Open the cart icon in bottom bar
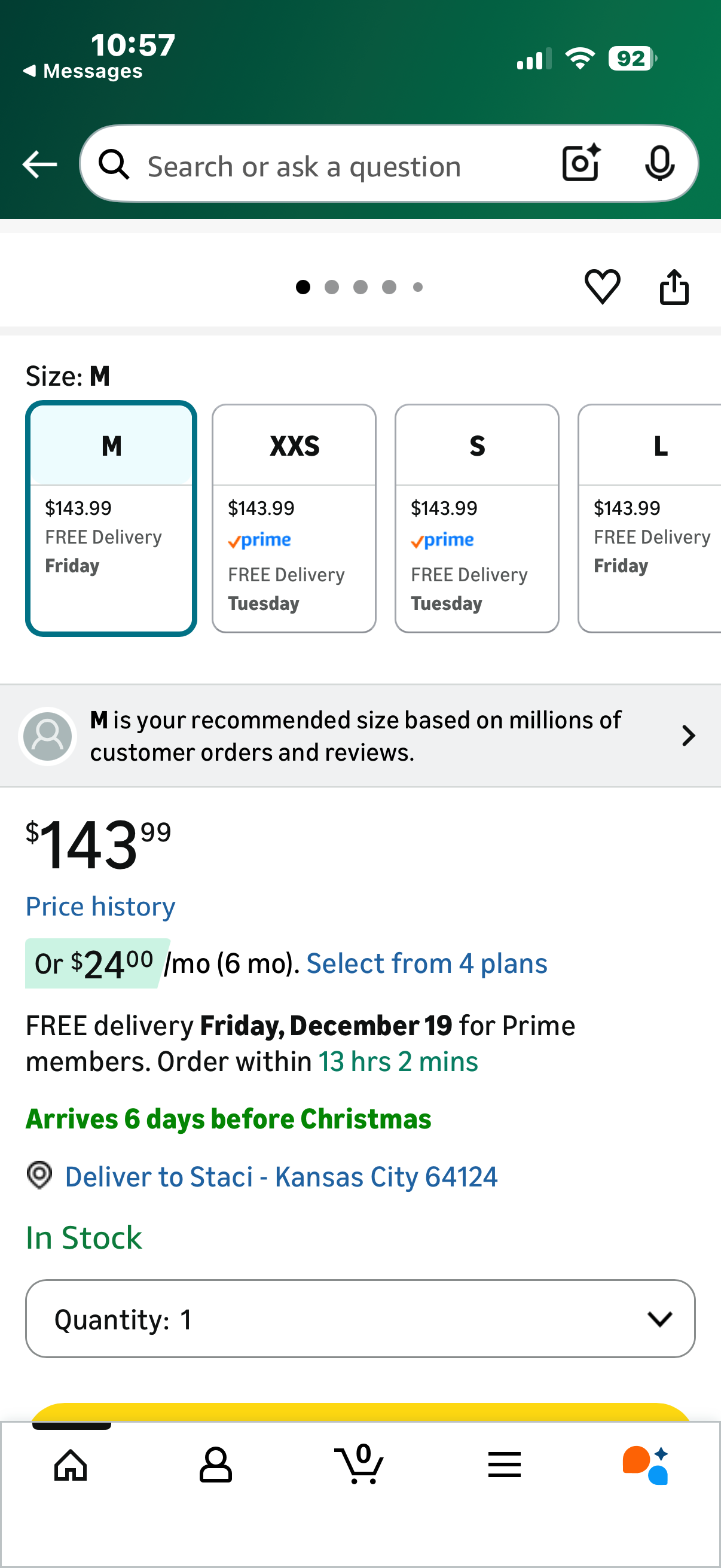Viewport: 721px width, 1568px height. pos(359,1464)
